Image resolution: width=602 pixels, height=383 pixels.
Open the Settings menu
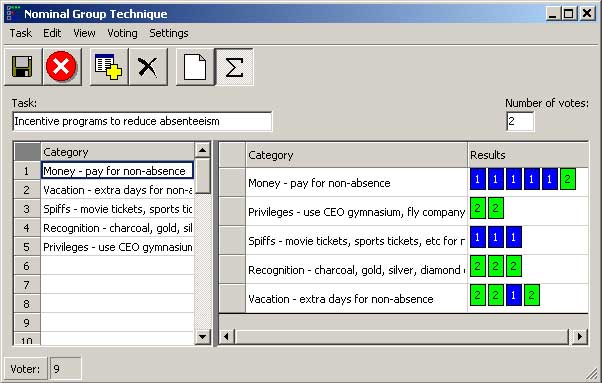[x=169, y=33]
